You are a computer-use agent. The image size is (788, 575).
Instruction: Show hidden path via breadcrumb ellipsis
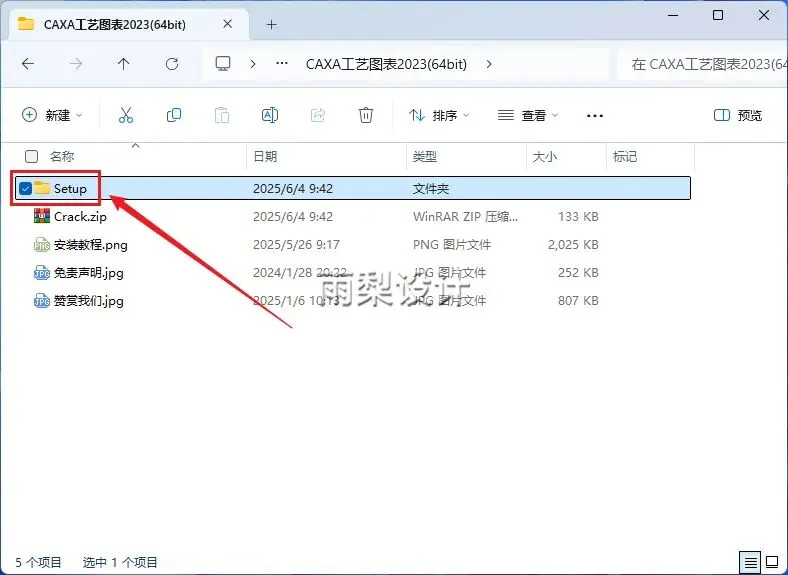(282, 63)
